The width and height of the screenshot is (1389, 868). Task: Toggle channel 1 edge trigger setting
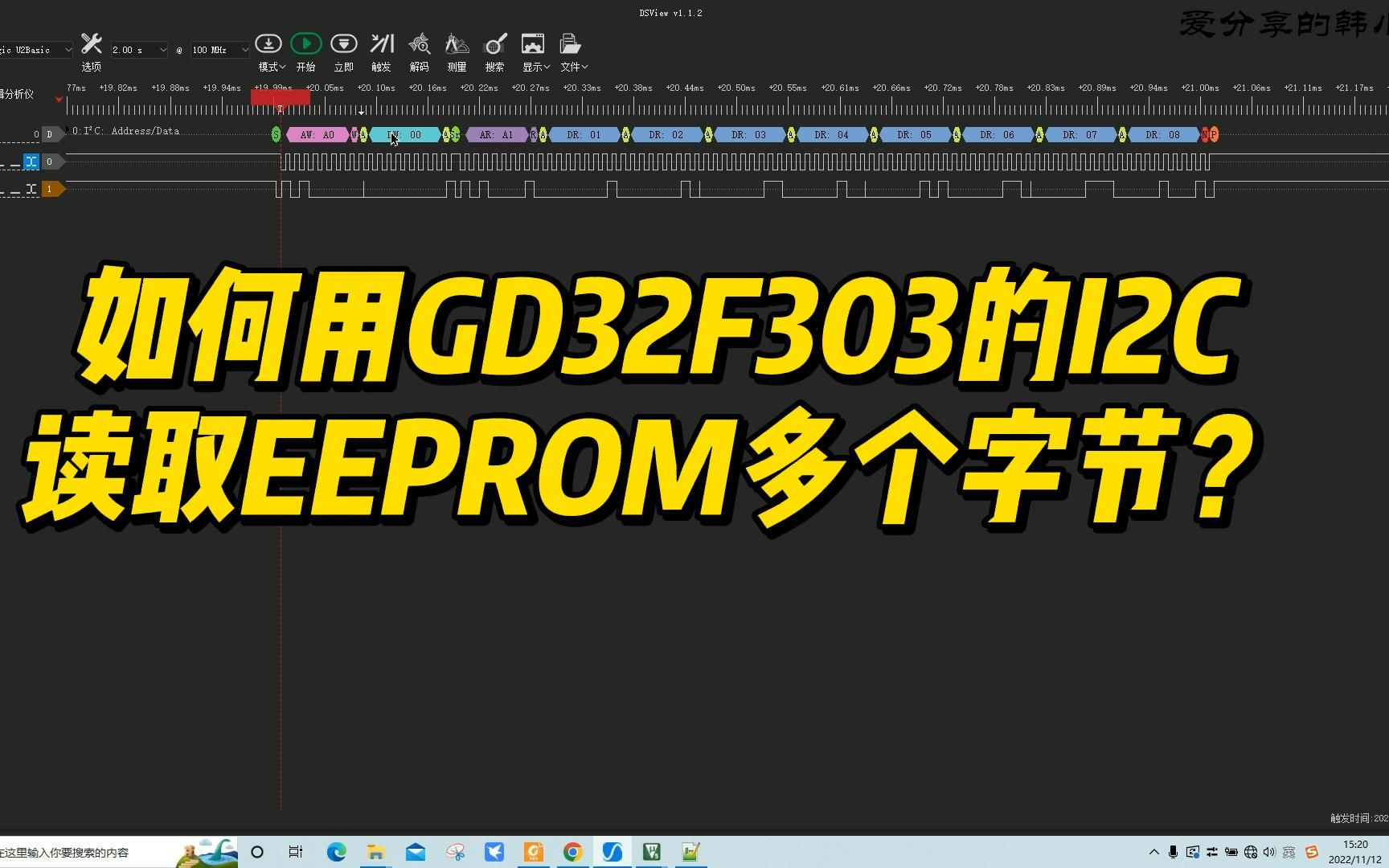[x=31, y=189]
